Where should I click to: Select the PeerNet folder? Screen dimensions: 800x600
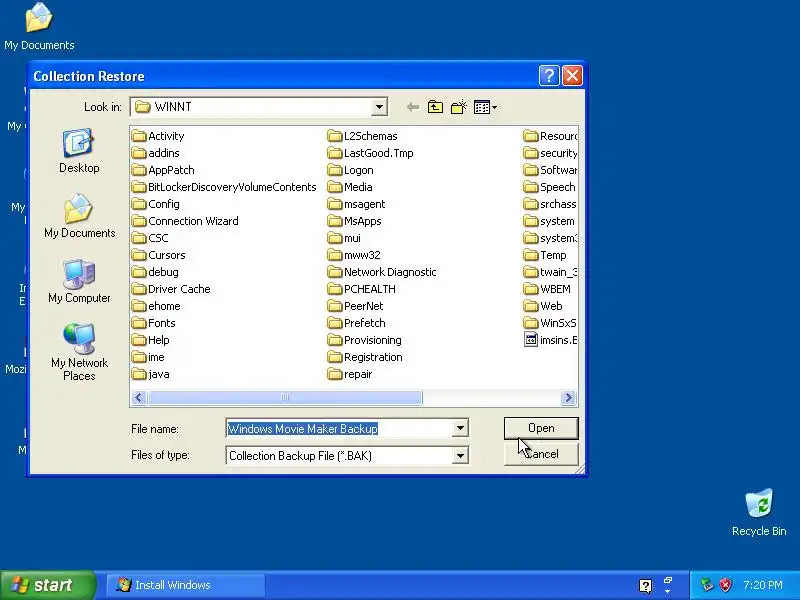(x=356, y=306)
